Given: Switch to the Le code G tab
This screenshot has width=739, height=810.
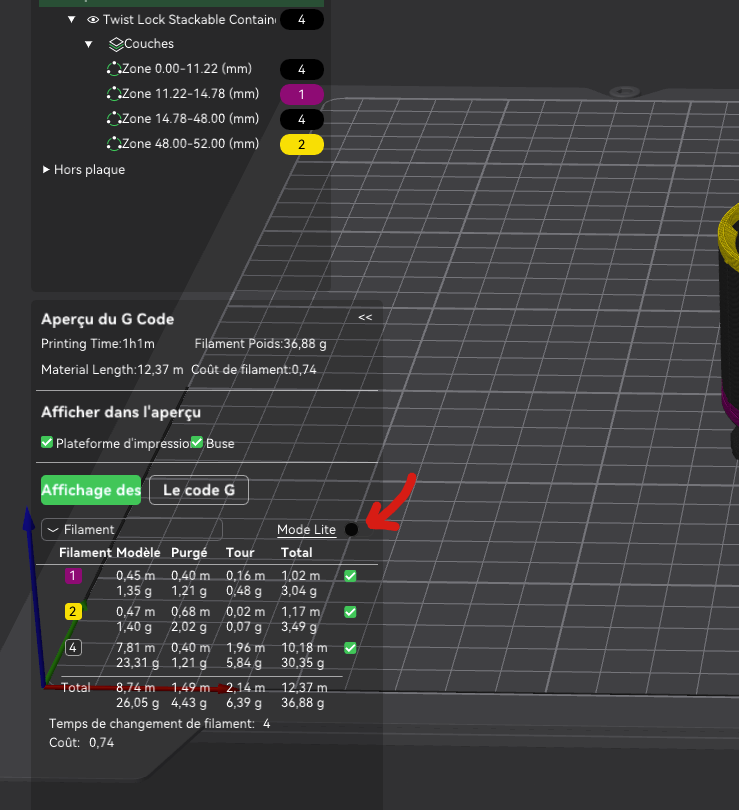Looking at the screenshot, I should pyautogui.click(x=199, y=490).
